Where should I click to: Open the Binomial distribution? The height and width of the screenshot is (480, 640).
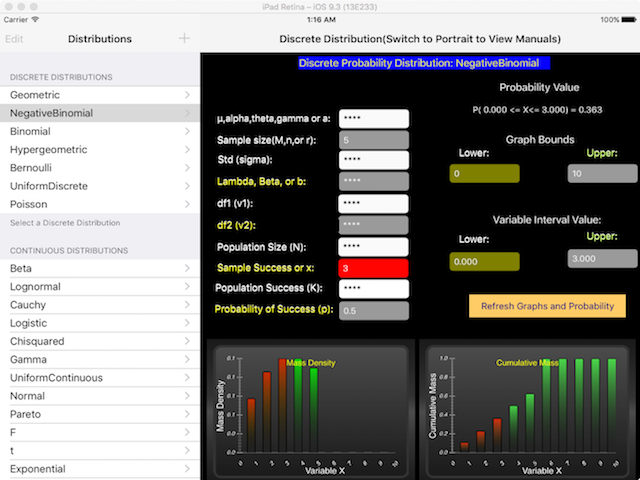tap(100, 131)
